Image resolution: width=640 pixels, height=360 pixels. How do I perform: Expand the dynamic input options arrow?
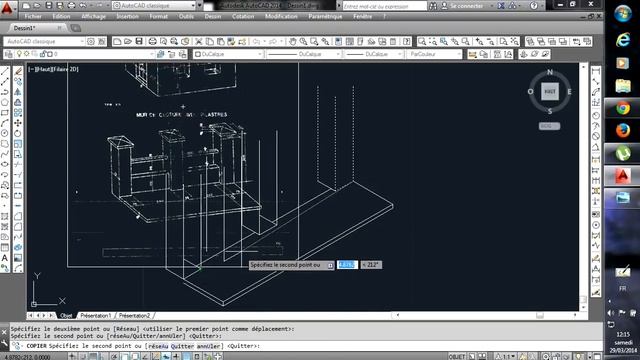[x=330, y=265]
